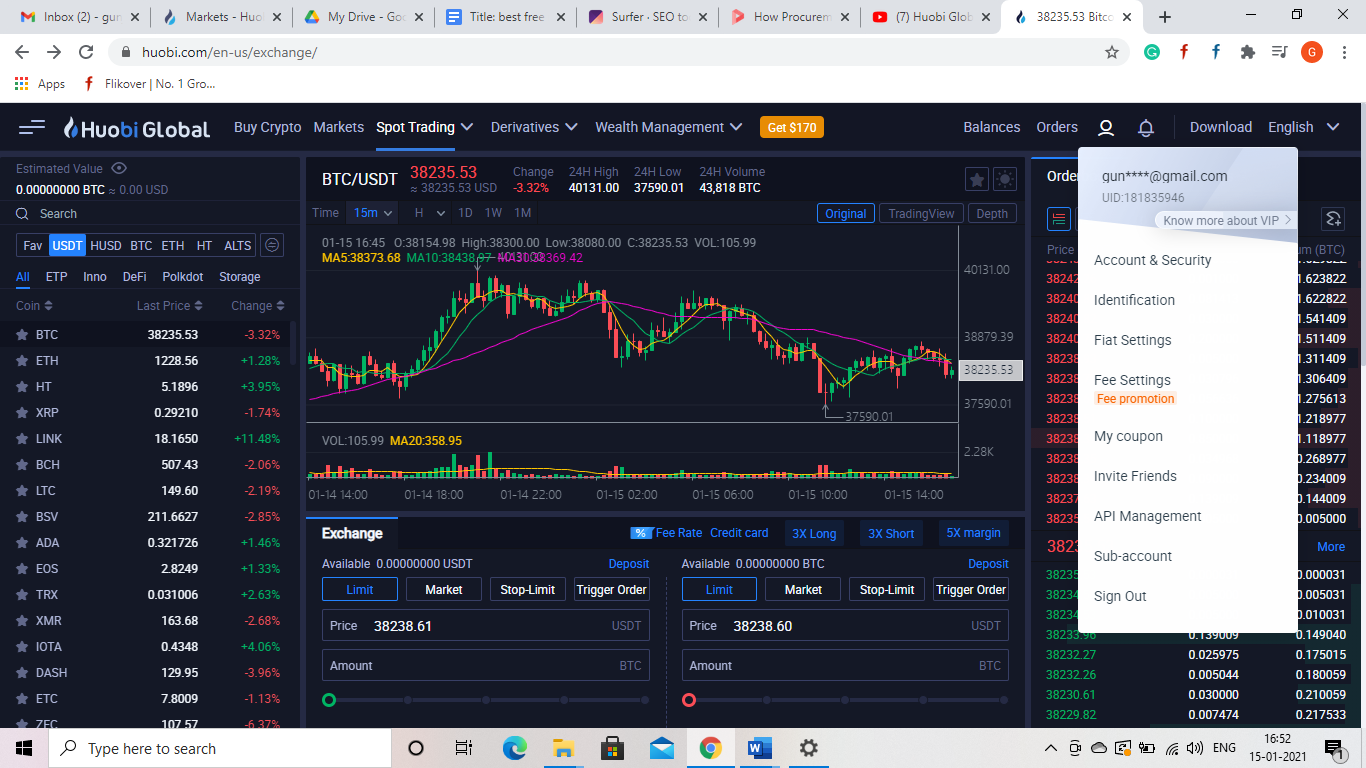Viewport: 1366px width, 768px height.
Task: Reload the Huobi page
Action: [86, 52]
